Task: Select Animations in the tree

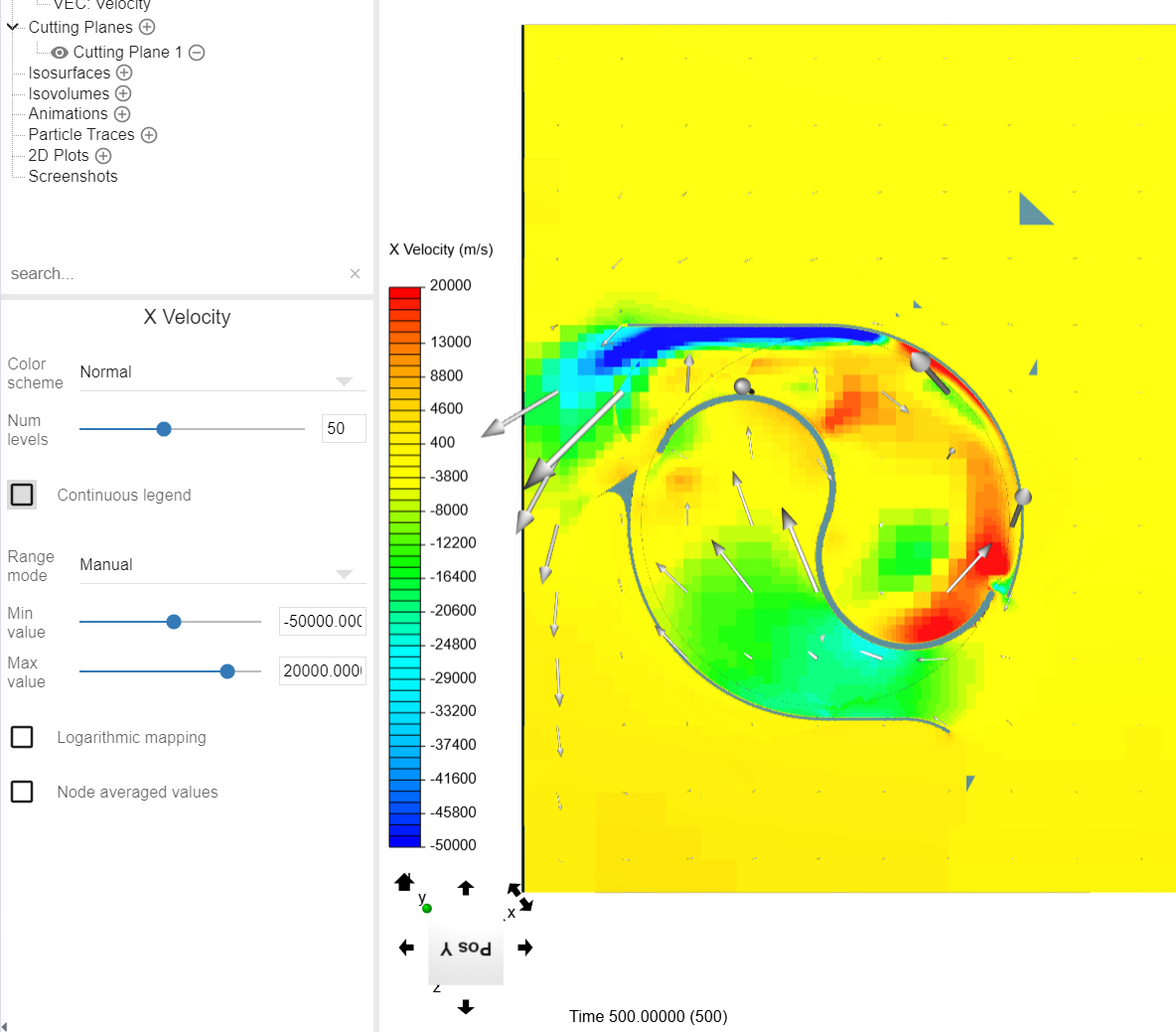Action: tap(69, 114)
